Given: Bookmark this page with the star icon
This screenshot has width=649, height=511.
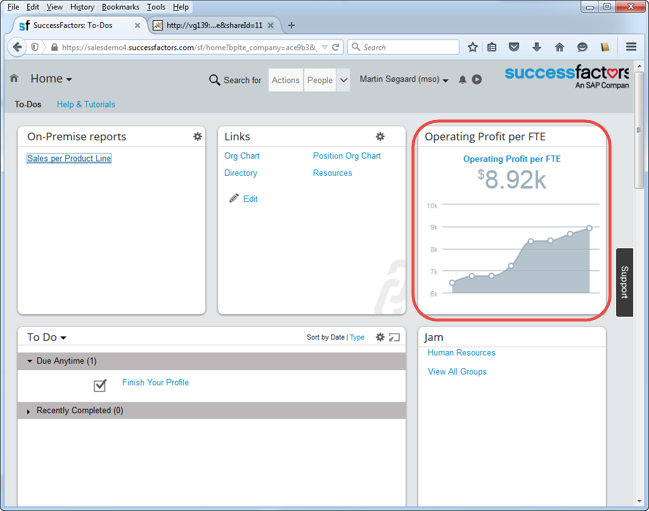Looking at the screenshot, I should pyautogui.click(x=472, y=47).
